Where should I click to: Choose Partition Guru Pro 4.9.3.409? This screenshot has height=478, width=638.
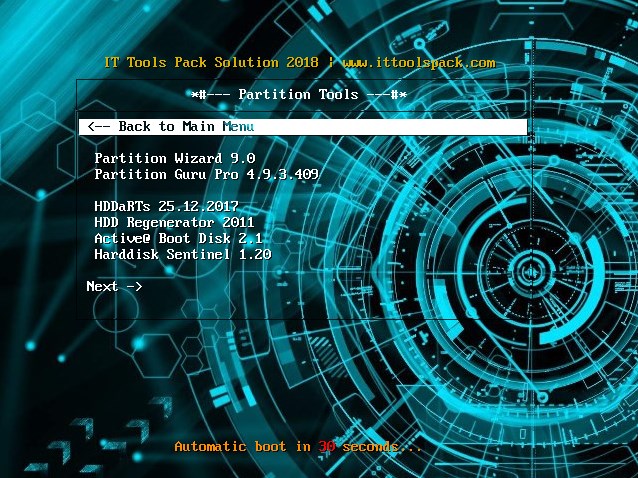(207, 174)
